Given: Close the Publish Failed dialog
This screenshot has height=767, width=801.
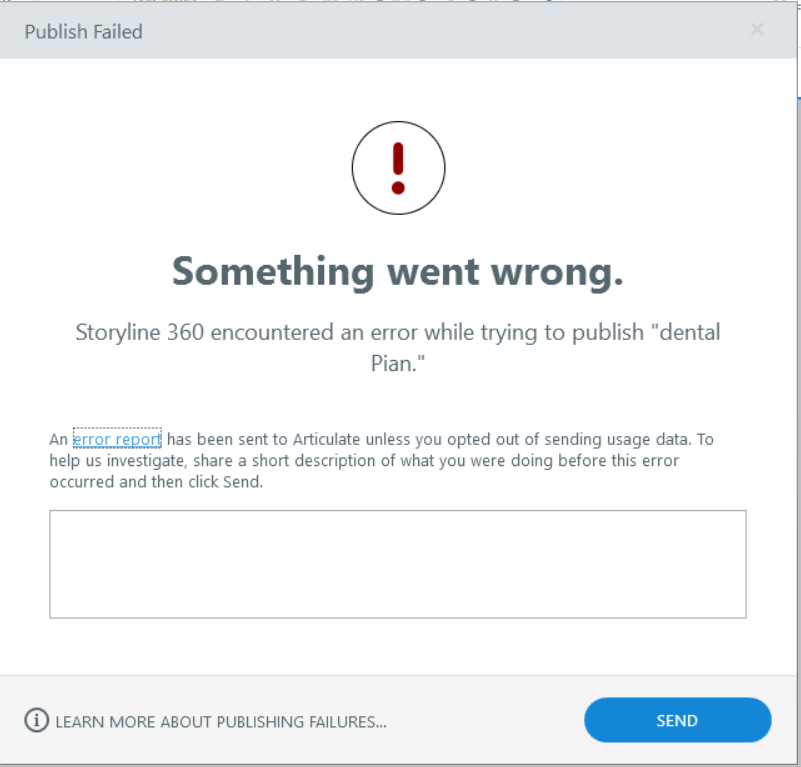Looking at the screenshot, I should (x=757, y=30).
